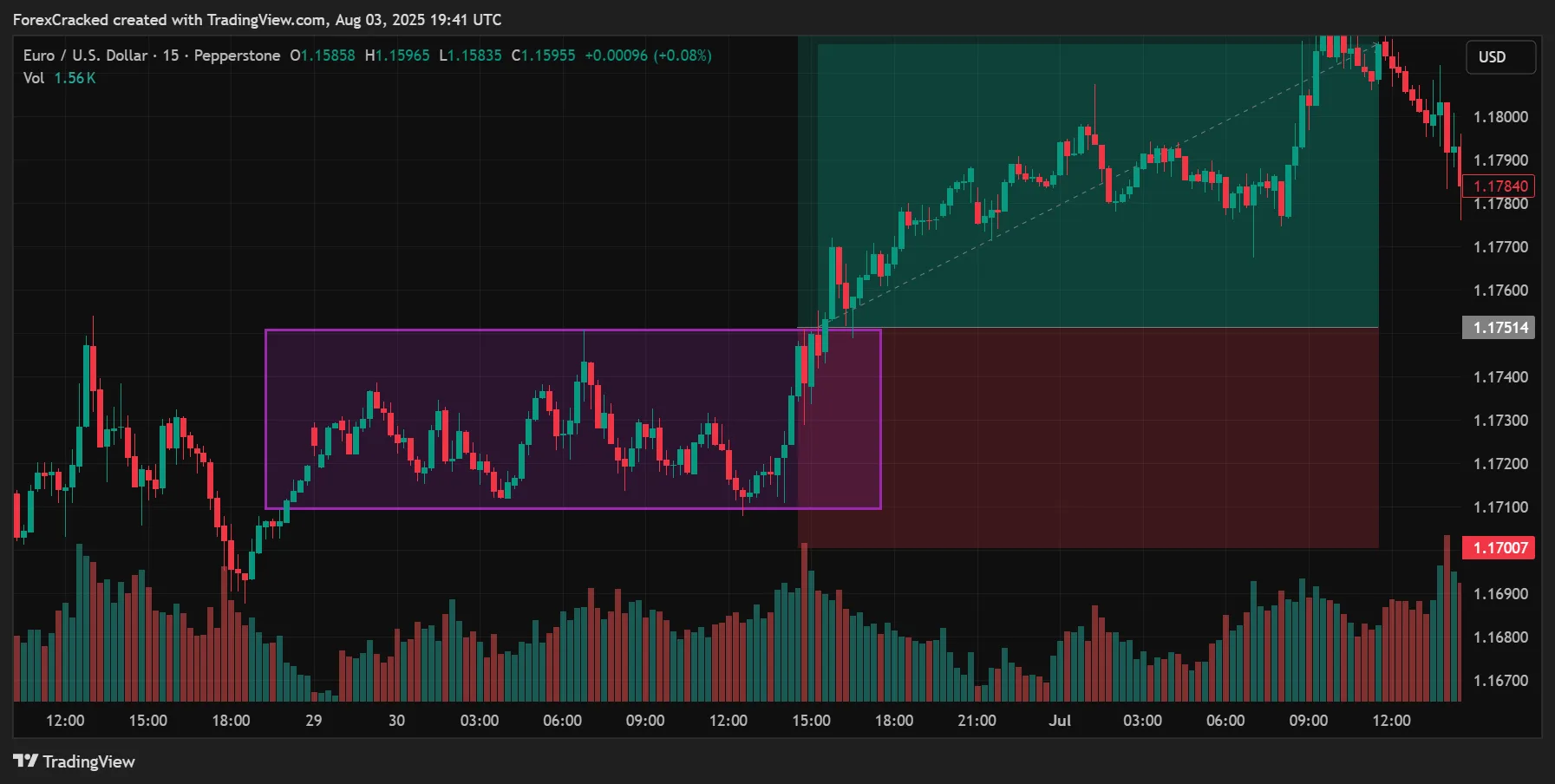Click the High price value H1.15965

[396, 55]
